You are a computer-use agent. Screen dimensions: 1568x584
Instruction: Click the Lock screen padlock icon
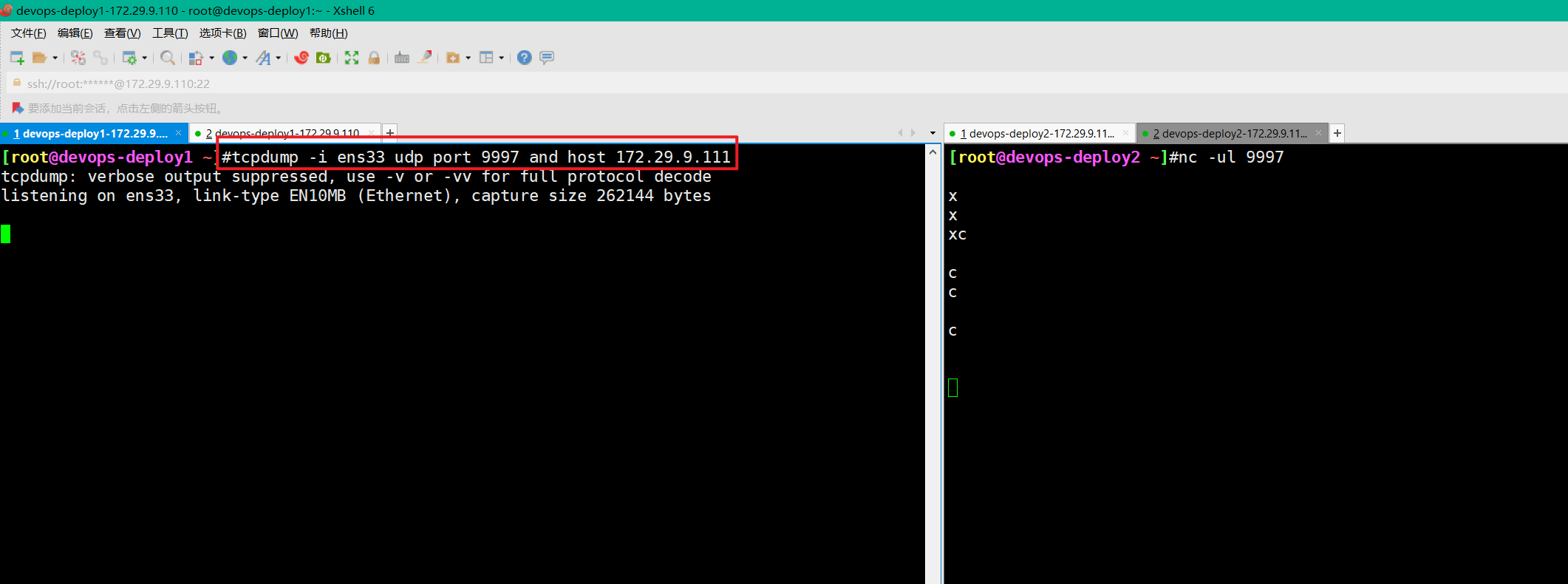pyautogui.click(x=374, y=58)
